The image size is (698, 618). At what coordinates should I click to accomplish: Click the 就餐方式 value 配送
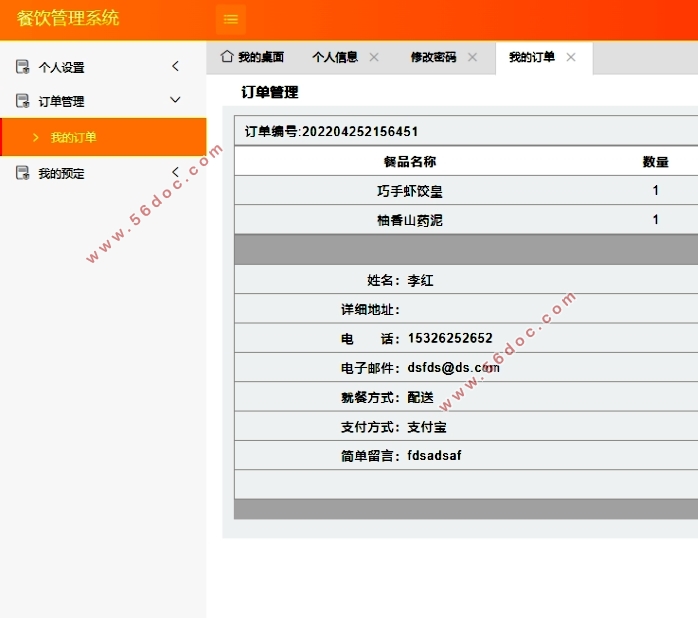coord(420,397)
